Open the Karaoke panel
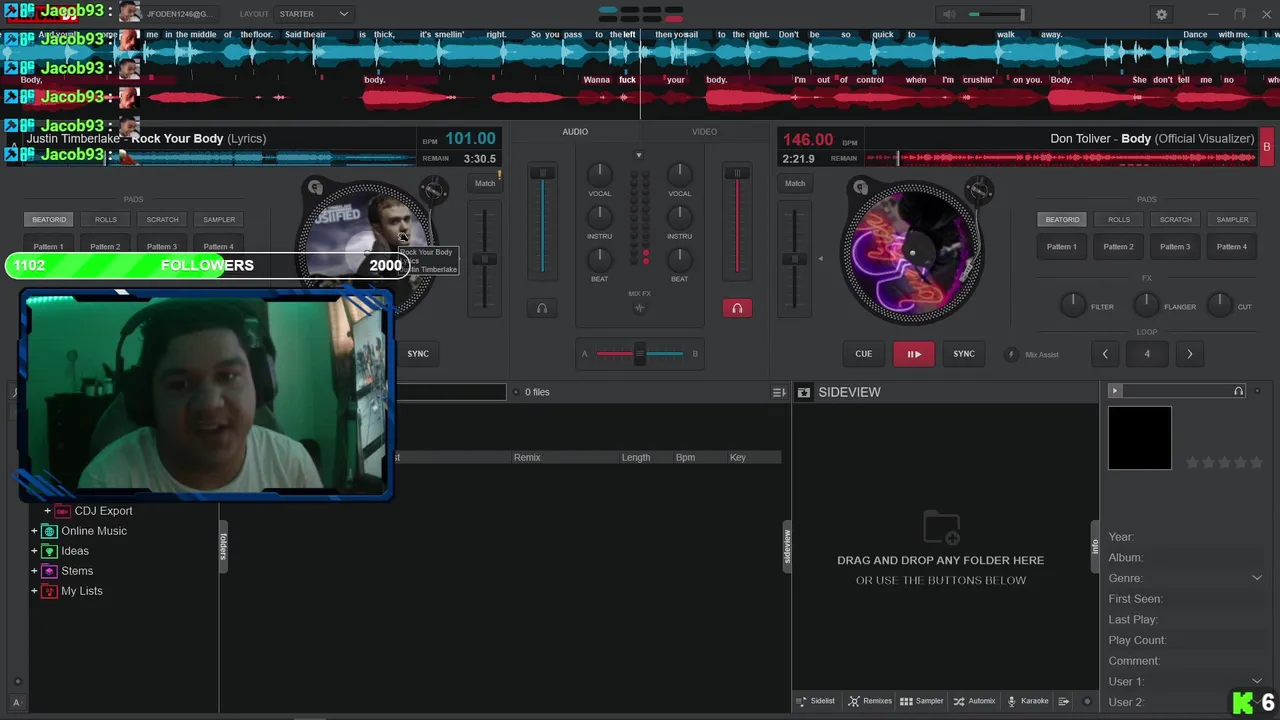The image size is (1280, 720). pyautogui.click(x=1028, y=701)
